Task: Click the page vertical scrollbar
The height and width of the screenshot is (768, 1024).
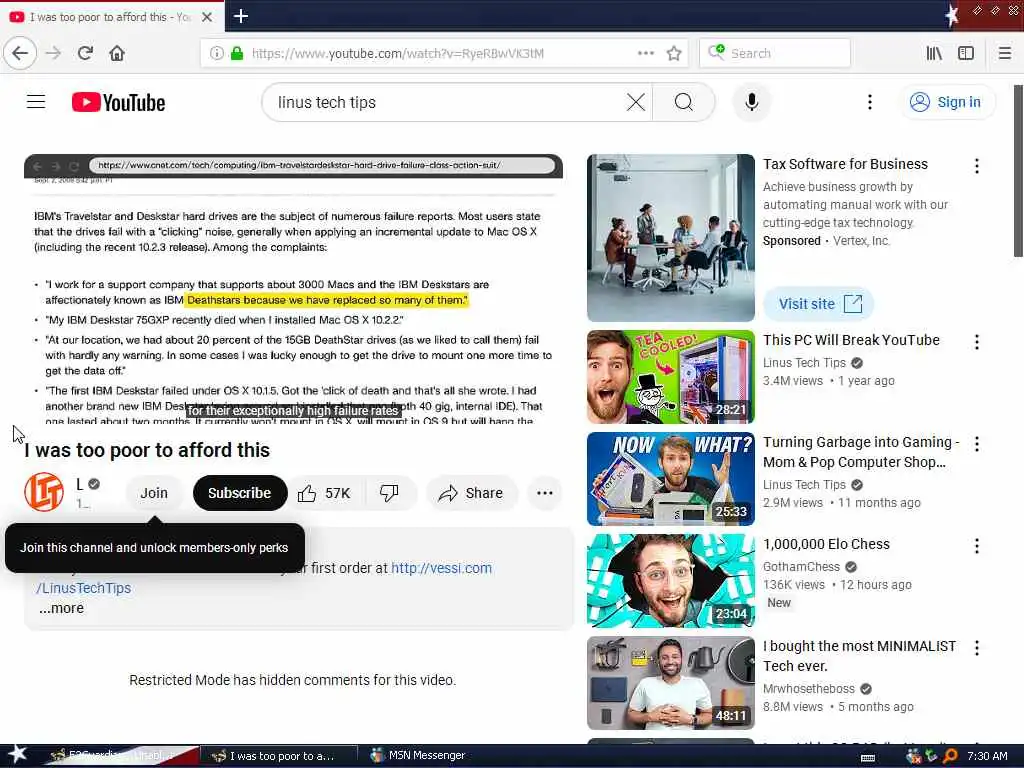Action: pos(1018,170)
